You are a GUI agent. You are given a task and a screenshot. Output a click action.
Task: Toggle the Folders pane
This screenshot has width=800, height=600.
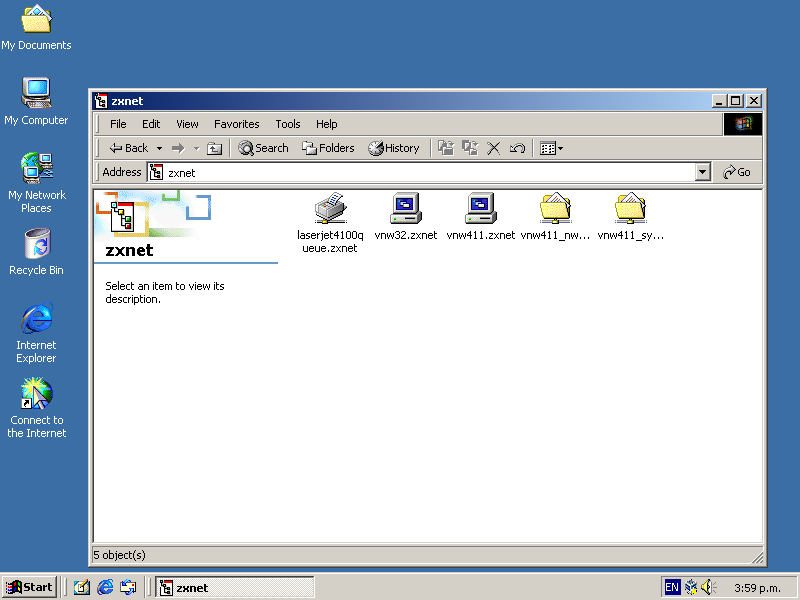[x=328, y=148]
